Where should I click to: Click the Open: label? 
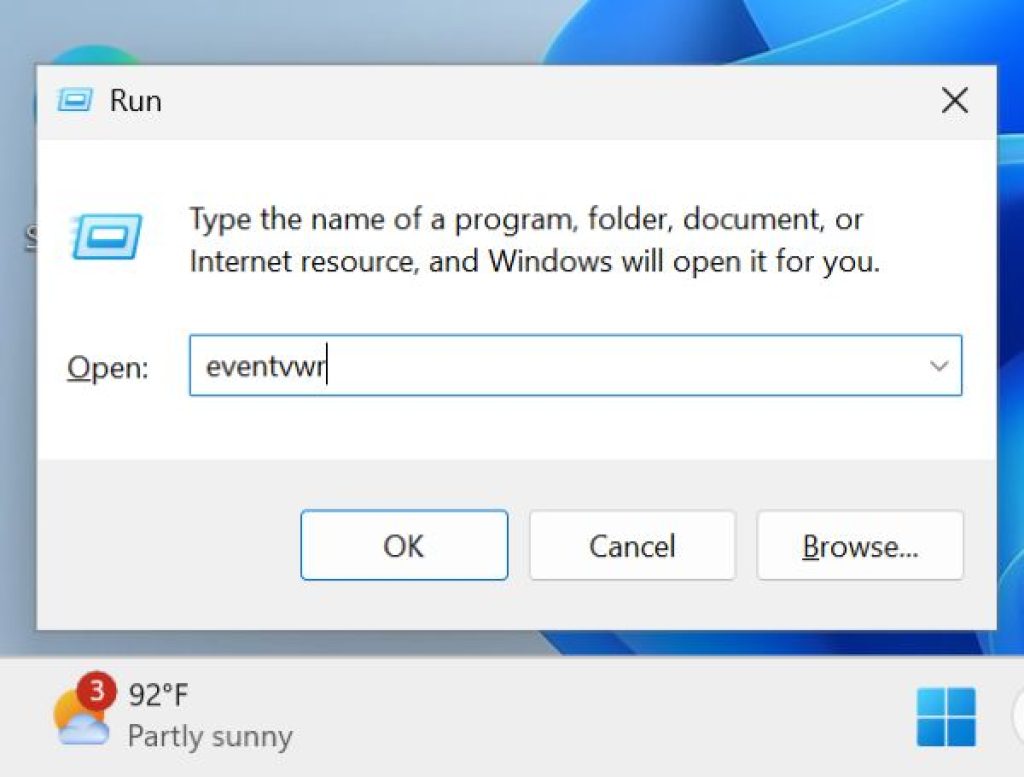point(108,368)
